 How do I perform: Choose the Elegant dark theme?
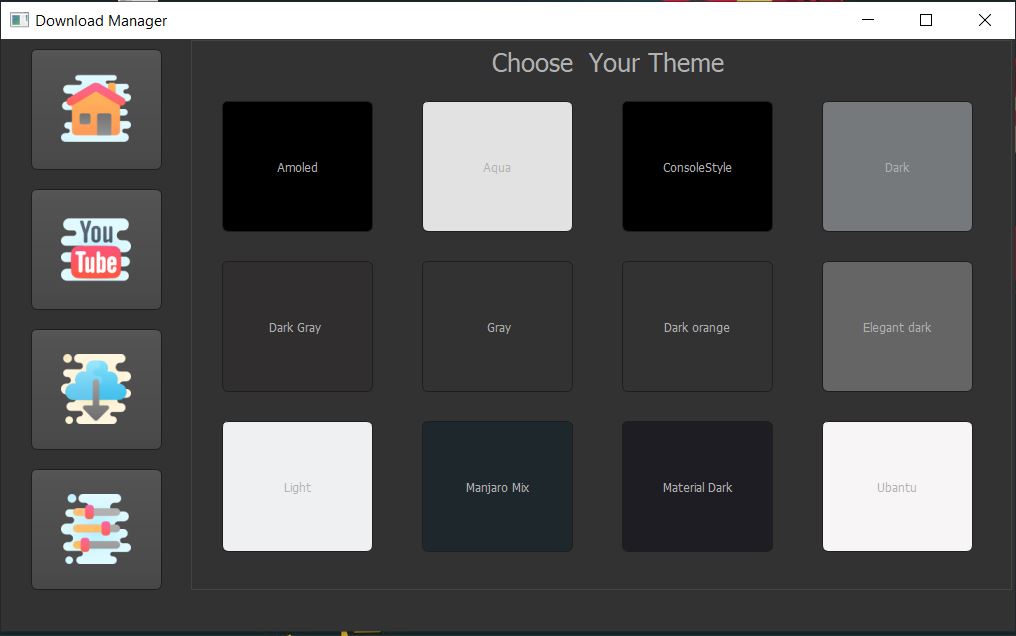[897, 326]
